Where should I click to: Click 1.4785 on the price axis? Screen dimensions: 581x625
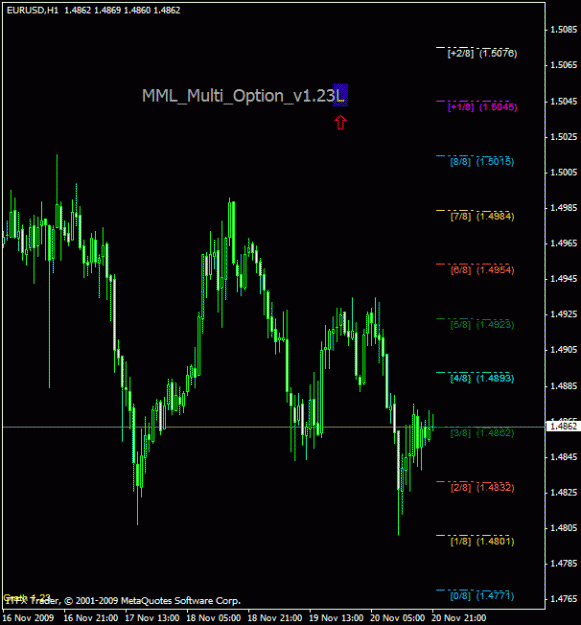coord(563,563)
